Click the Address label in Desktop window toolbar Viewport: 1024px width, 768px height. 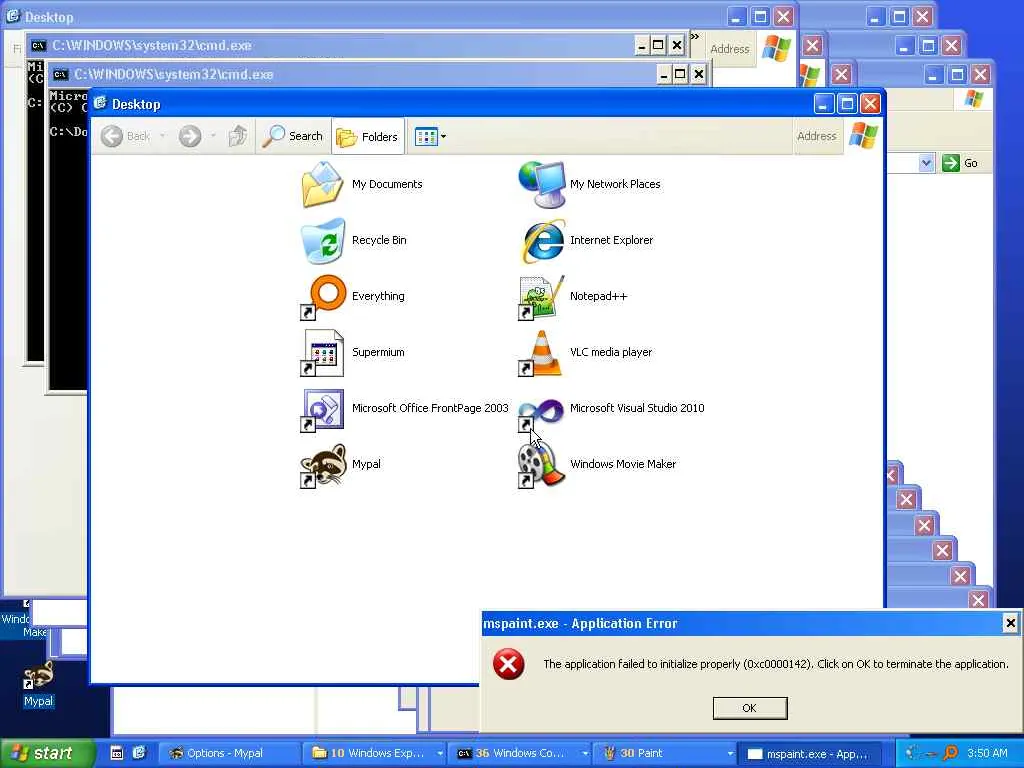(x=816, y=136)
